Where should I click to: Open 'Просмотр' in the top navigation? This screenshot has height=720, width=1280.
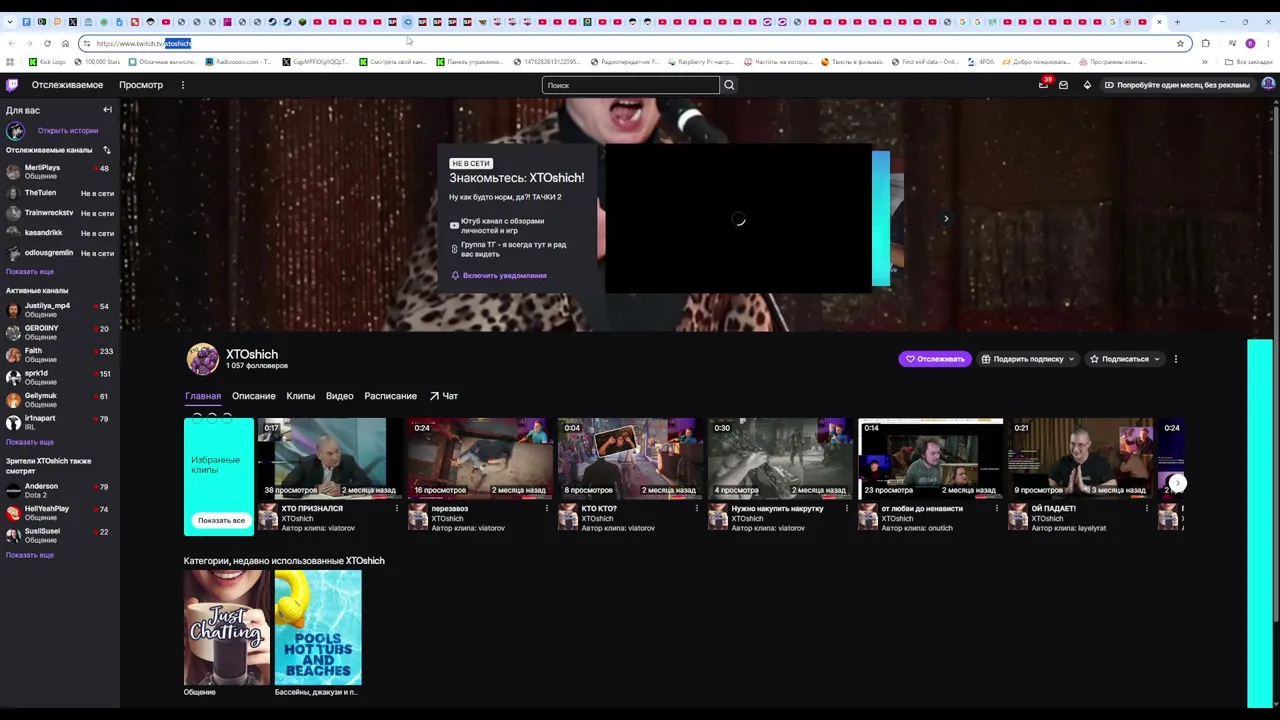click(141, 85)
